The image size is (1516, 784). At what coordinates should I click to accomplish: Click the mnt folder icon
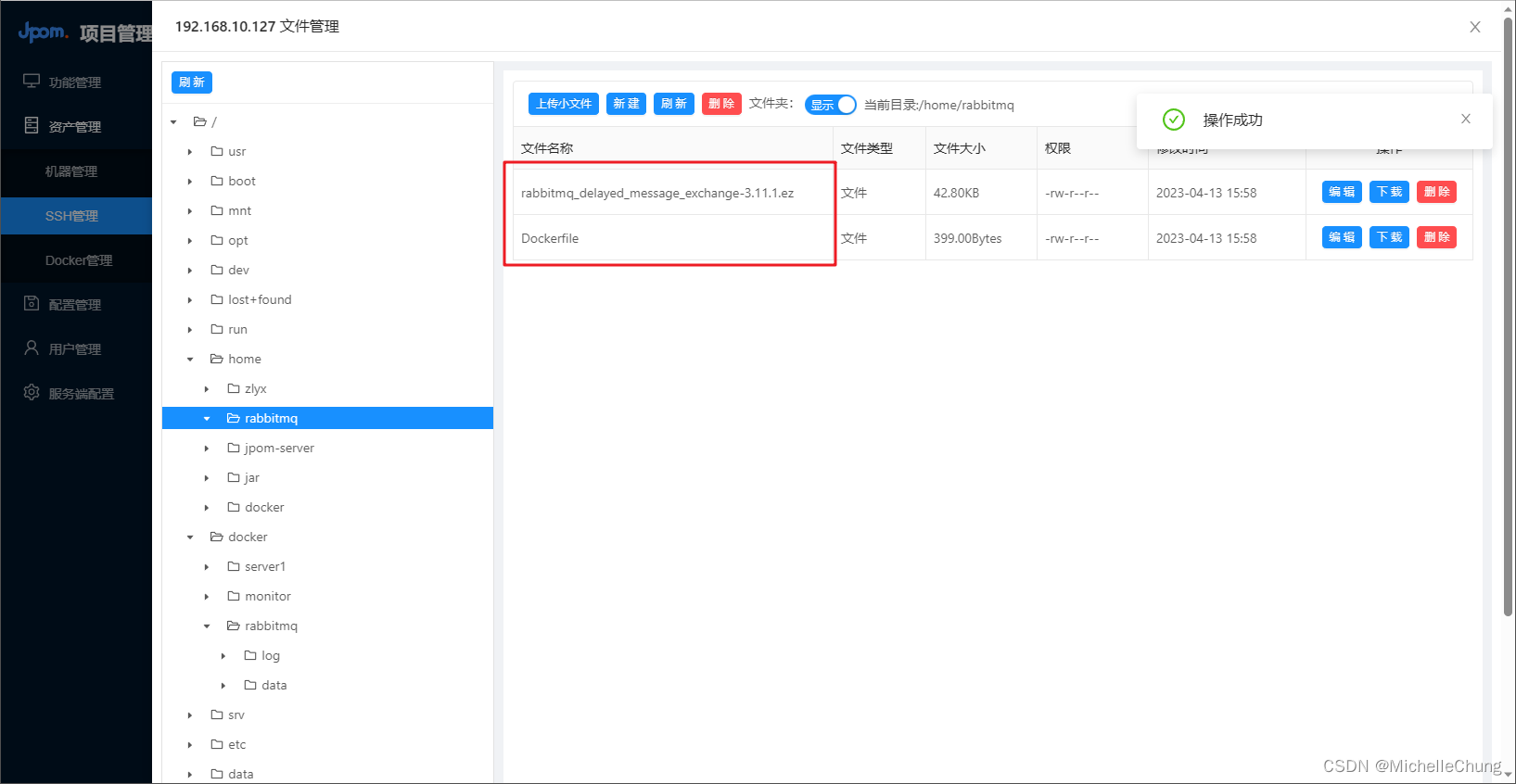217,210
